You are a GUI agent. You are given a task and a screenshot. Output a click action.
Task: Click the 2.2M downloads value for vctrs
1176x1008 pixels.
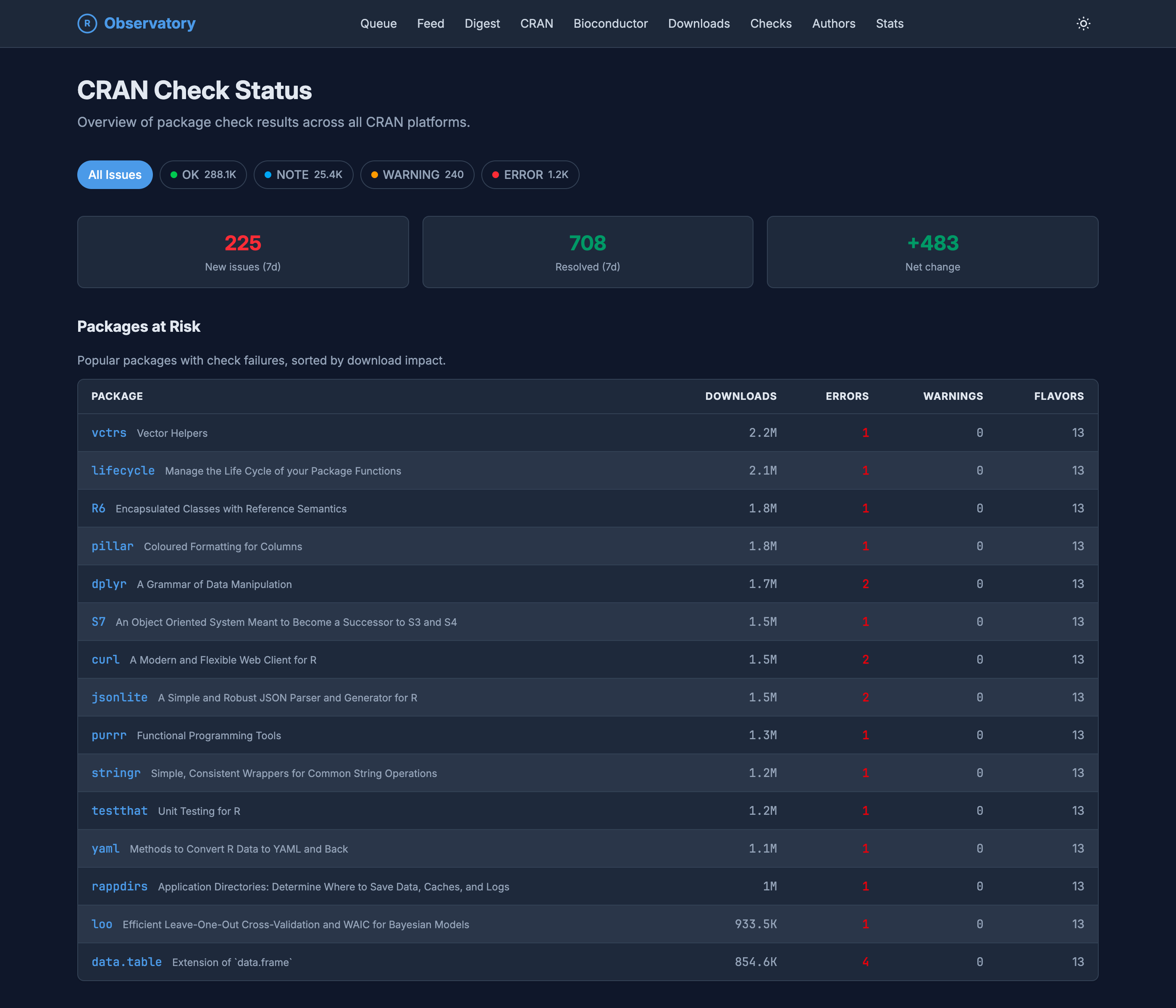[x=762, y=433]
